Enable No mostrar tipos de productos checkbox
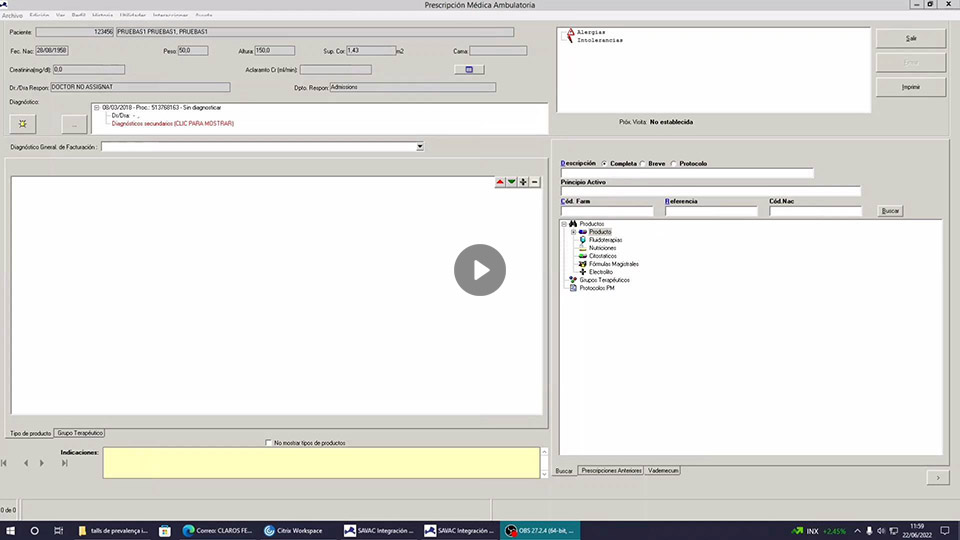Viewport: 960px width, 540px height. (x=268, y=443)
